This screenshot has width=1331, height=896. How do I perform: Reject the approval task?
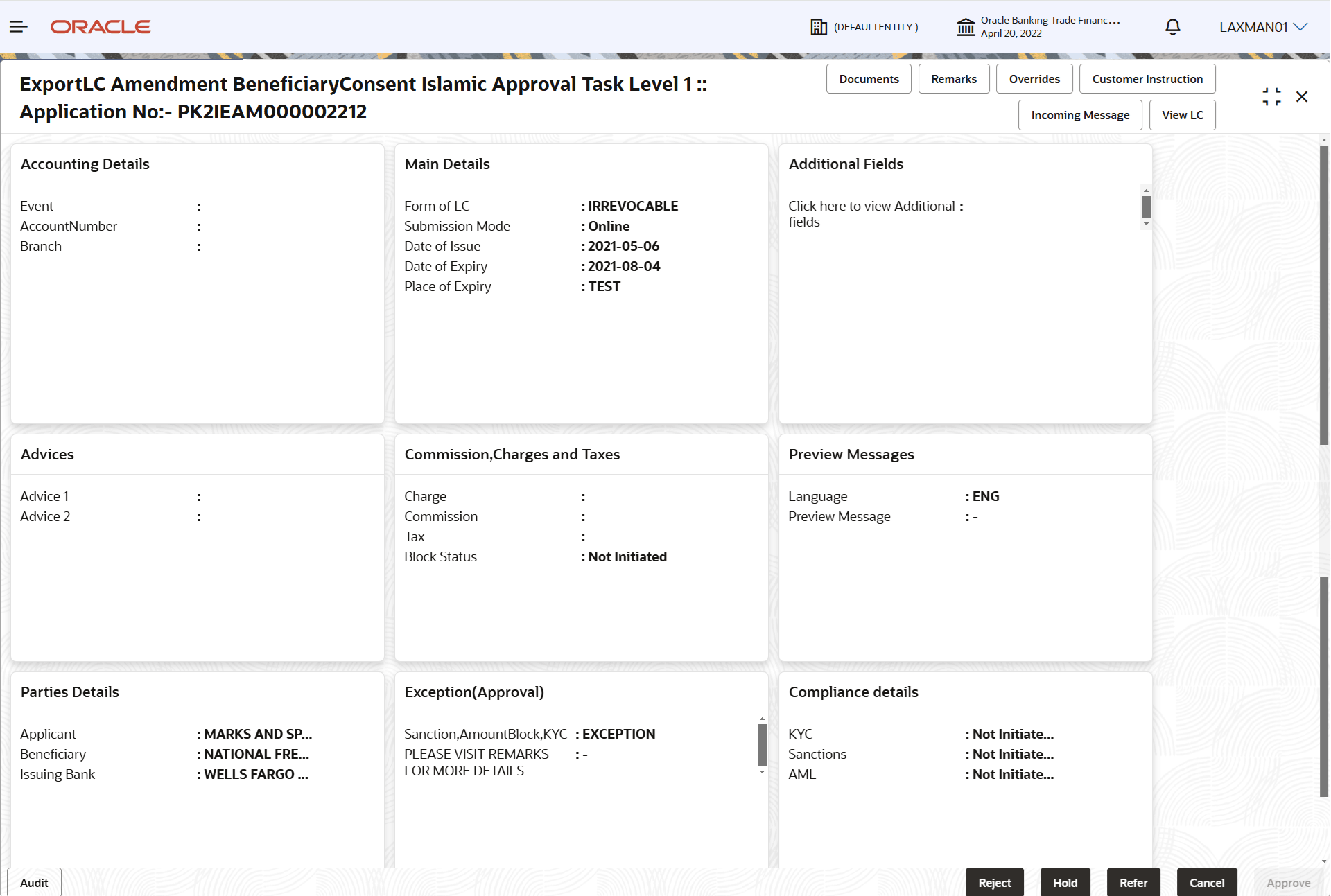point(994,882)
